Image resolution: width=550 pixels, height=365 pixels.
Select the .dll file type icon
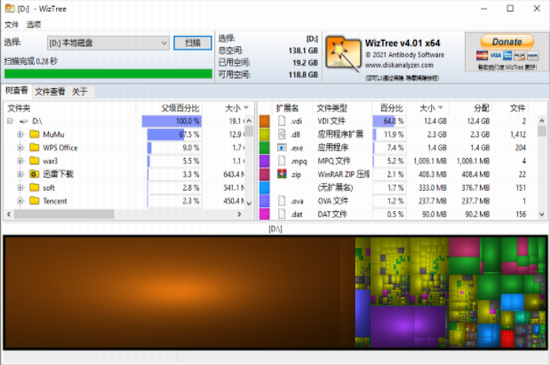pos(282,134)
